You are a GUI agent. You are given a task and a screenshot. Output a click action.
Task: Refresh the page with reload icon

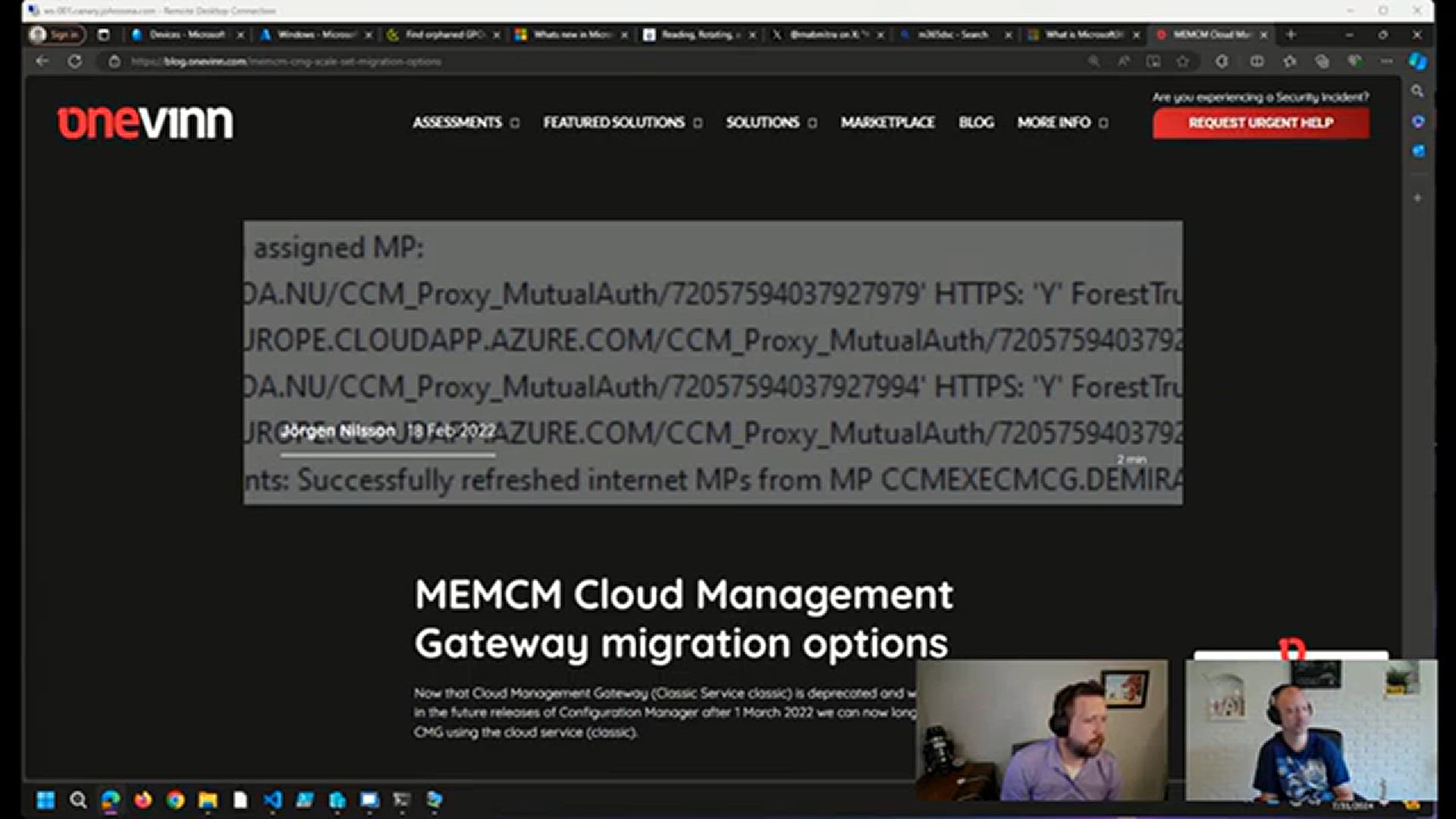[x=74, y=61]
